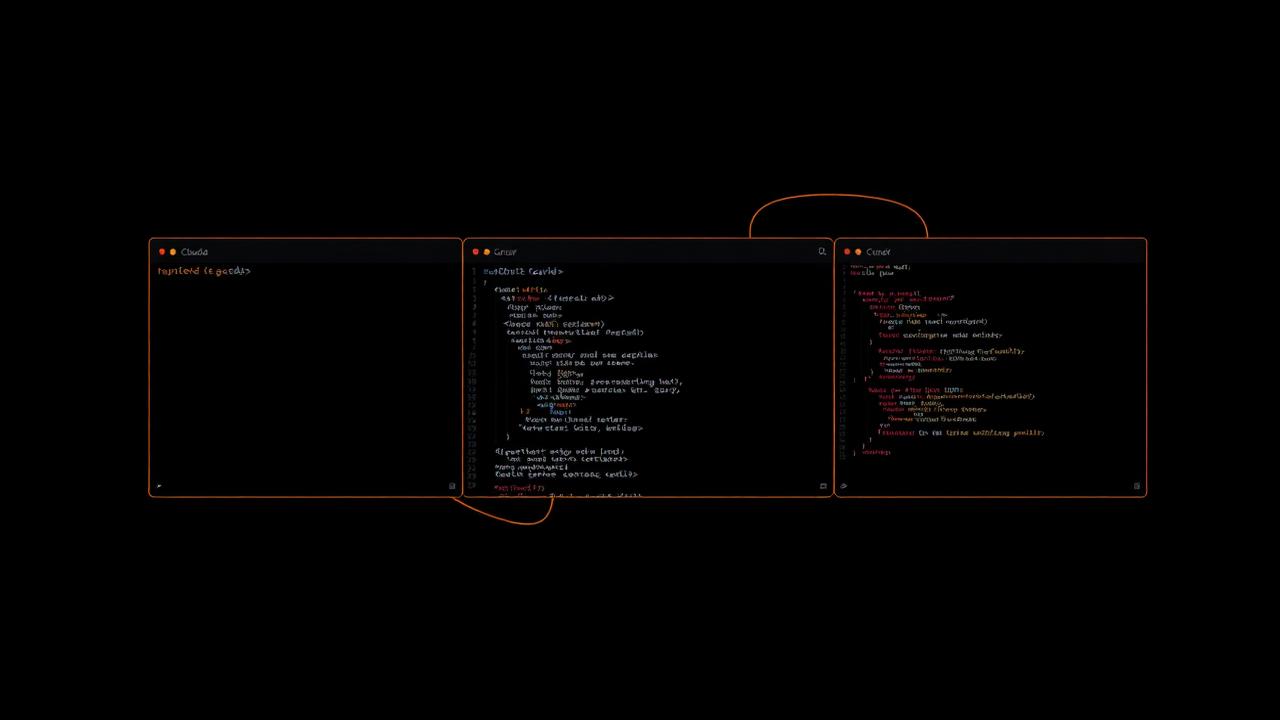Click the prompt arrow icon at the left window's bottom
Image resolution: width=1280 pixels, height=720 pixels.
pyautogui.click(x=159, y=487)
